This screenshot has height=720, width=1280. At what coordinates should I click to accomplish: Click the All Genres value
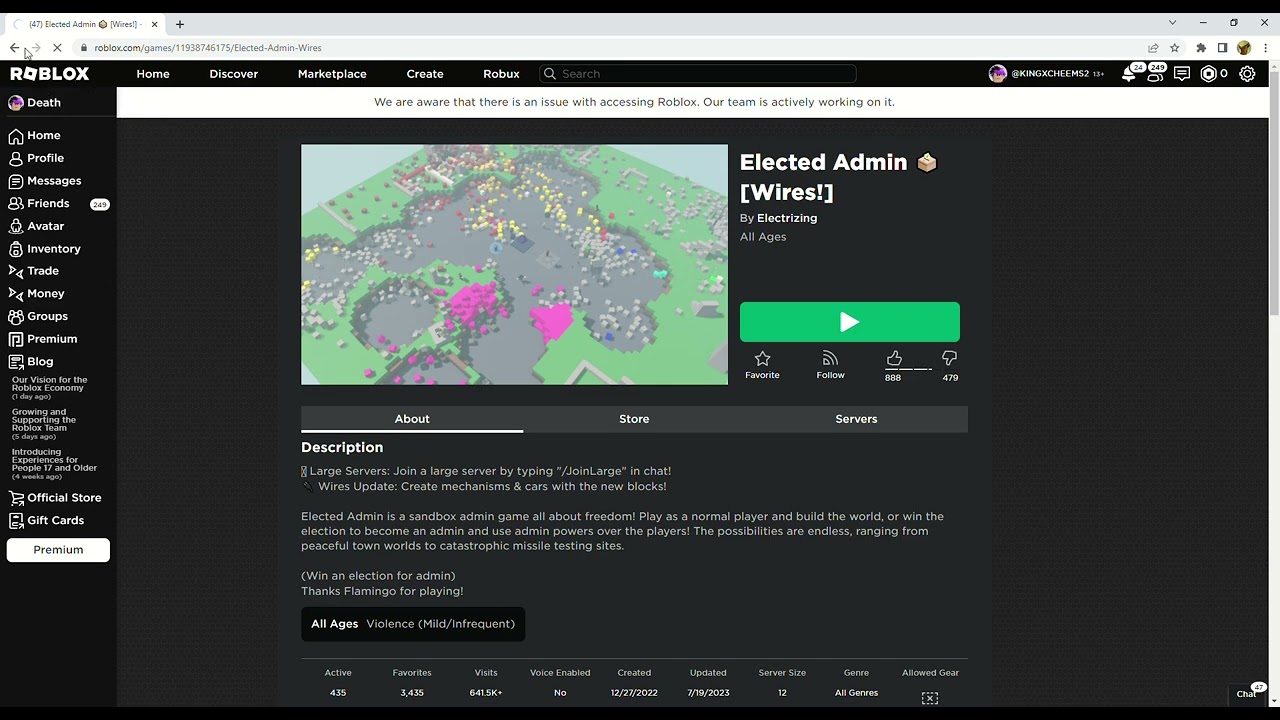(x=856, y=693)
